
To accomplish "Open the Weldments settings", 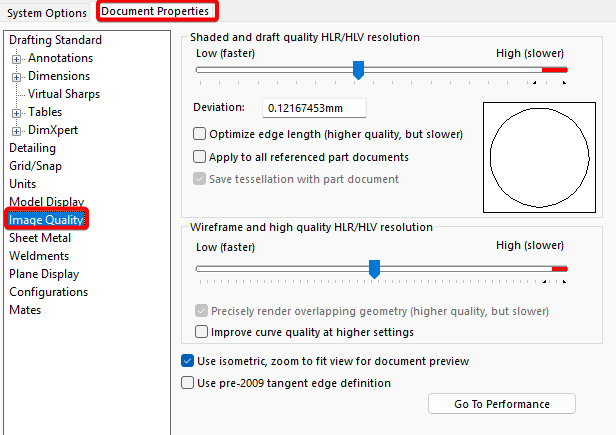I will click(39, 256).
